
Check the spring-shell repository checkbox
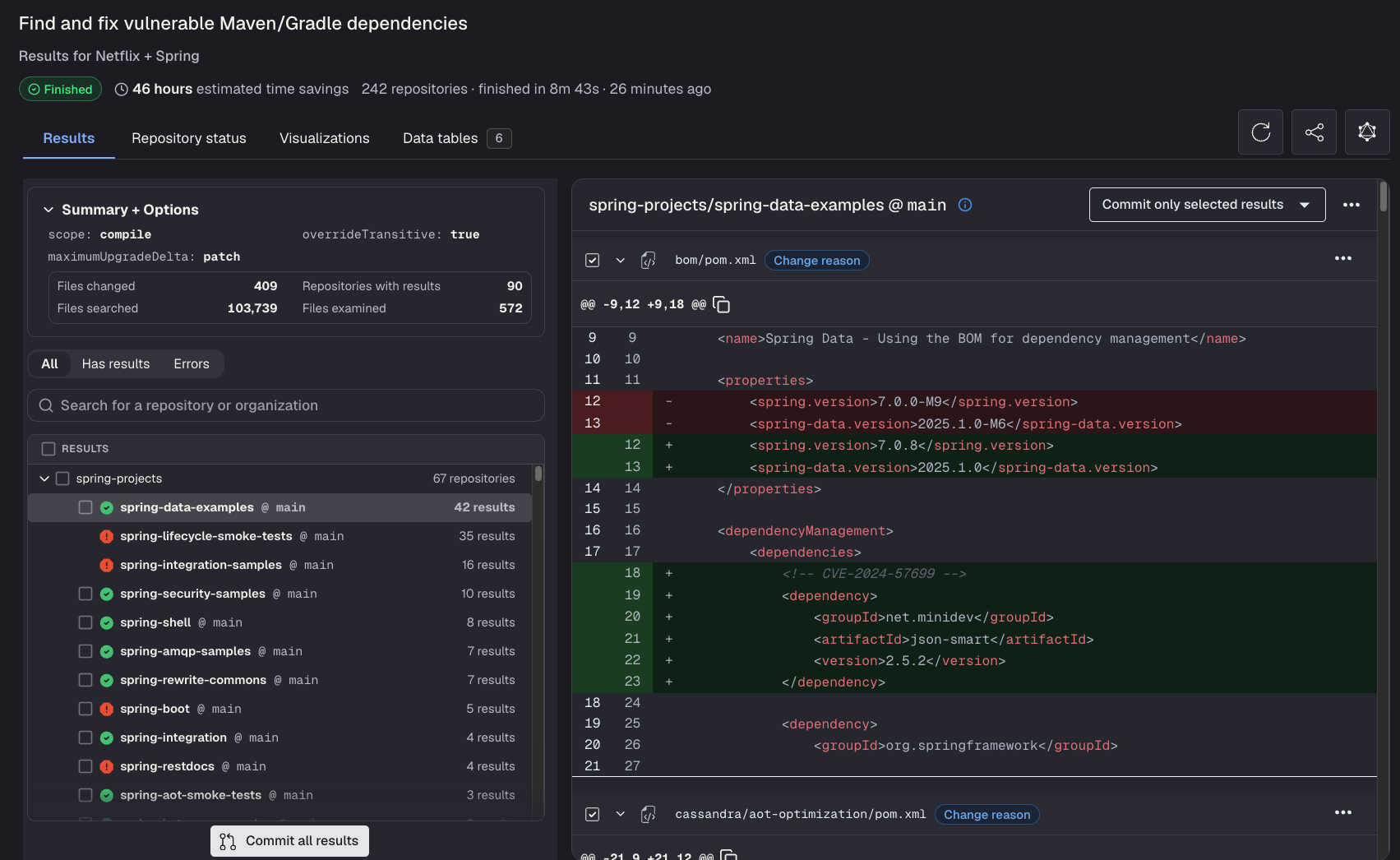tap(85, 622)
